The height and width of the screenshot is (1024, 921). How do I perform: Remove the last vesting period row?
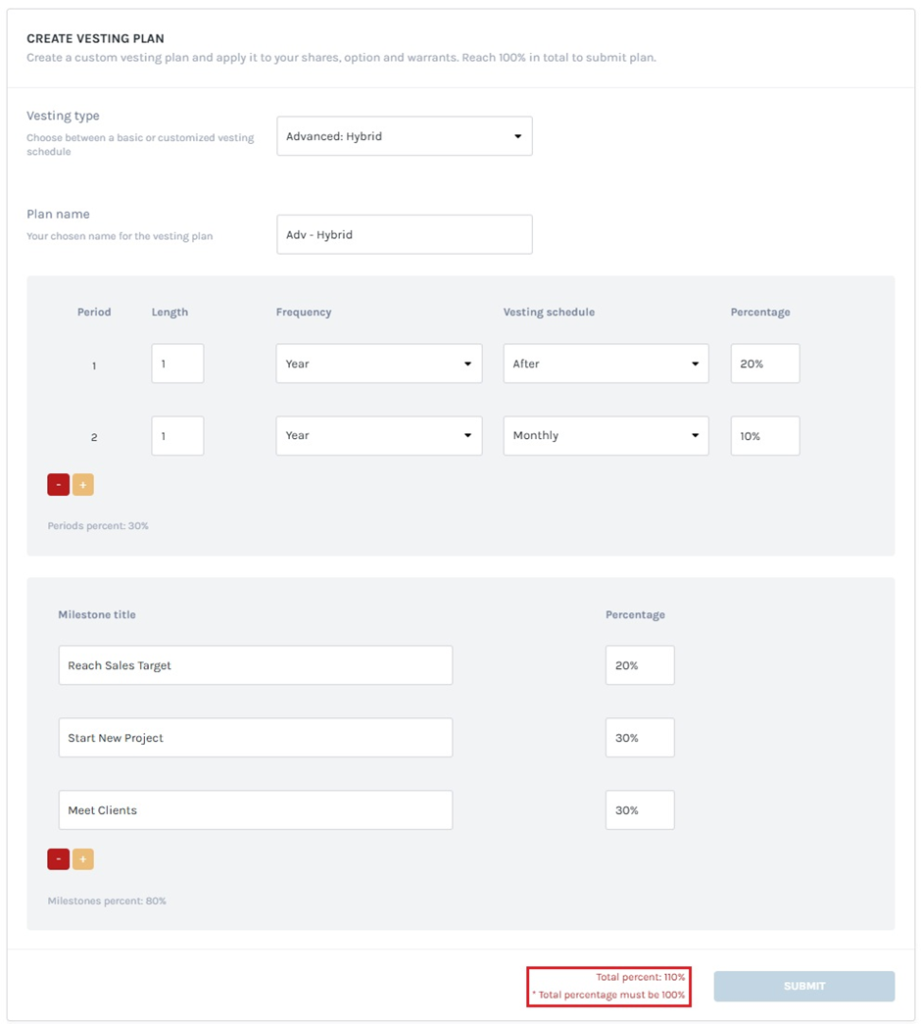tap(57, 484)
